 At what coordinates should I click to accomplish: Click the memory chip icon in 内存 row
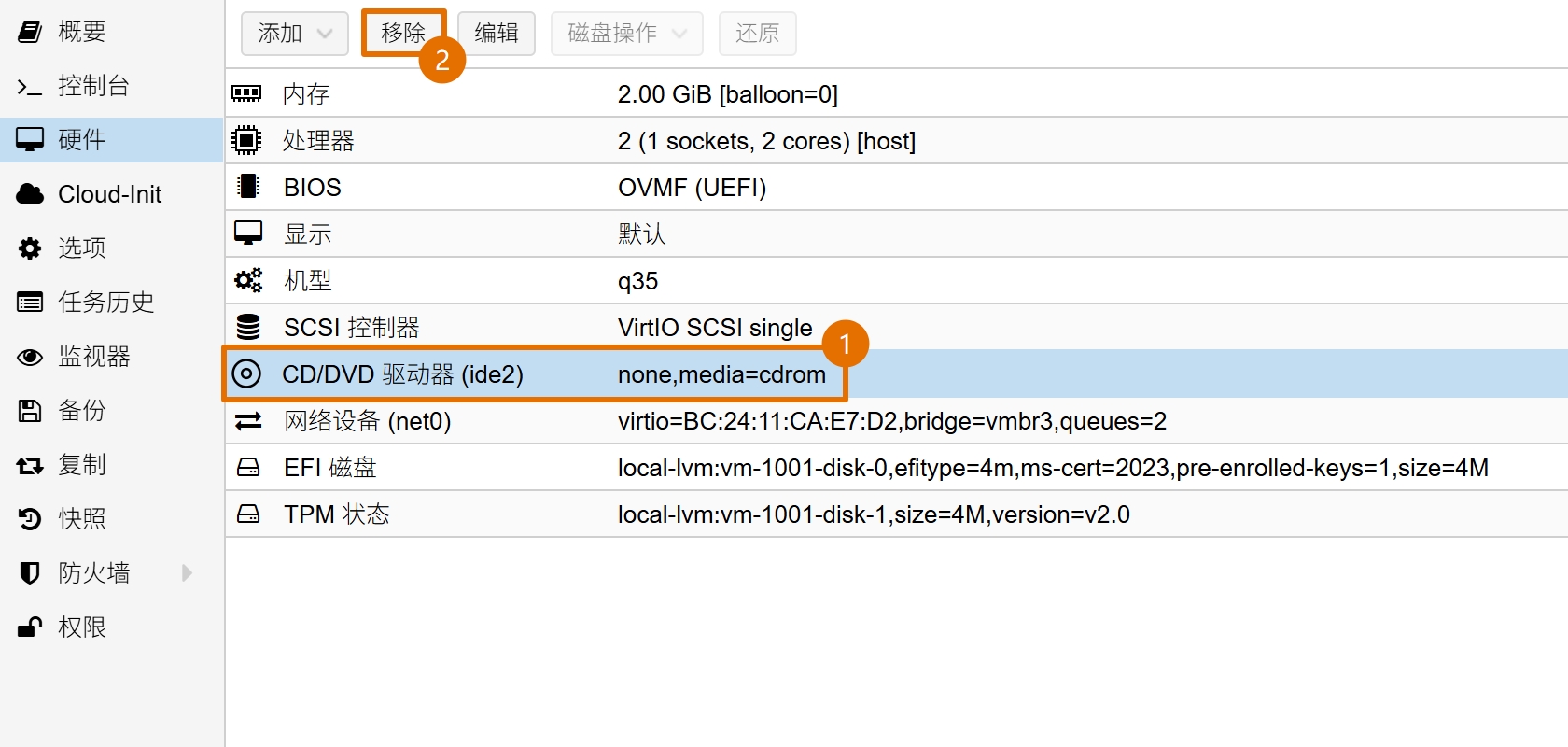click(246, 93)
